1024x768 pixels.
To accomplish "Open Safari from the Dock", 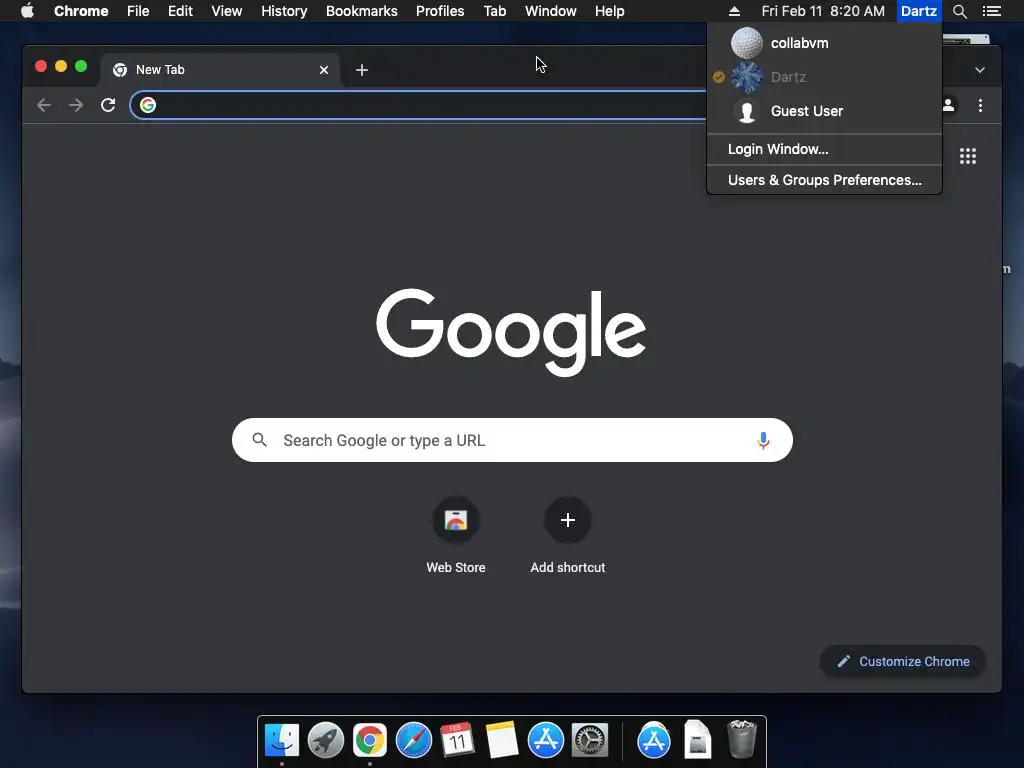I will tap(413, 741).
